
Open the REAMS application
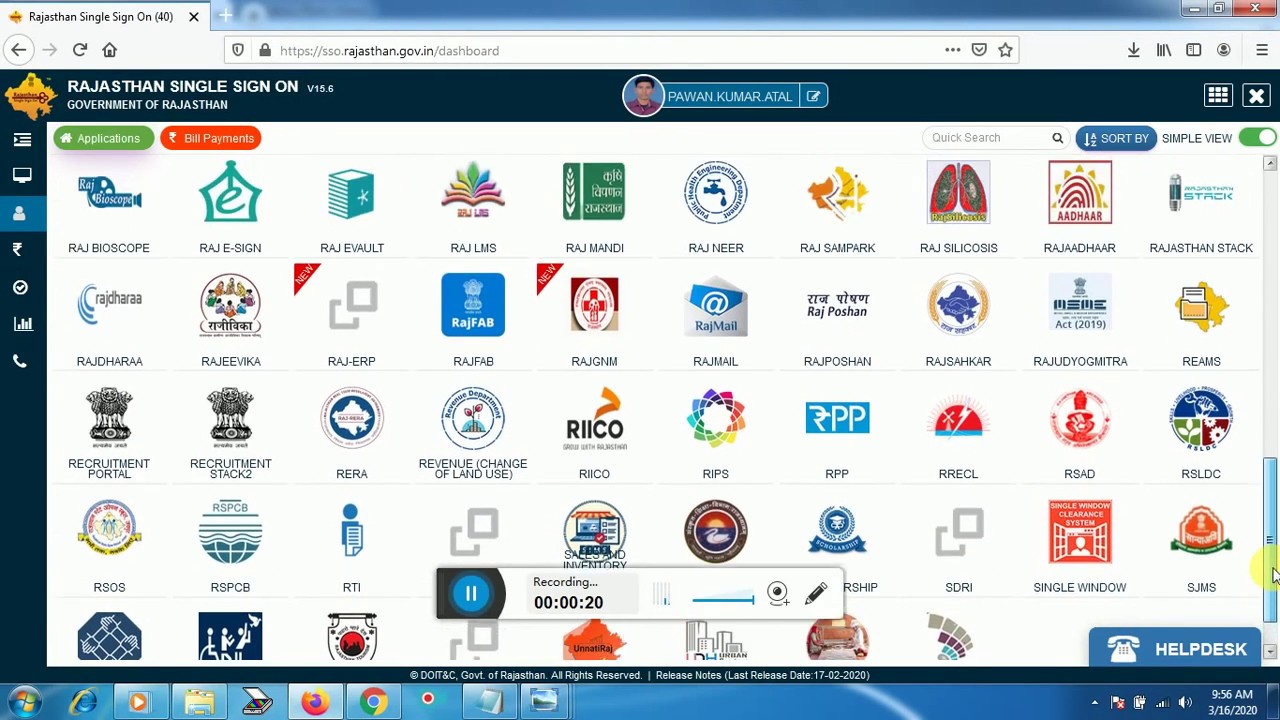pyautogui.click(x=1201, y=305)
